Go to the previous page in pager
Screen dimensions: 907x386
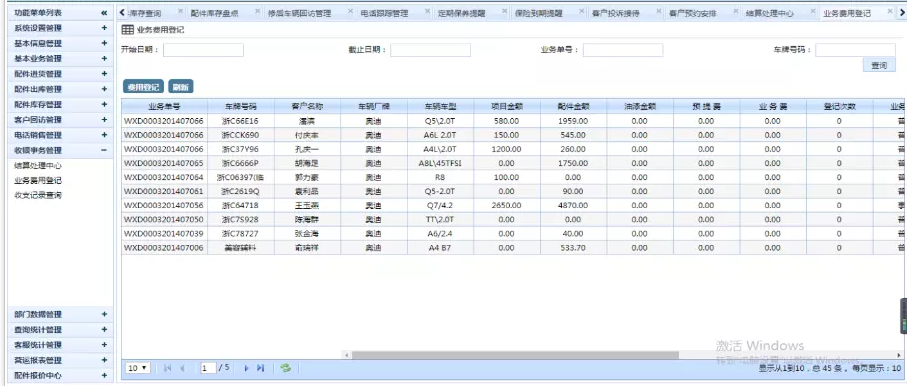coord(182,368)
